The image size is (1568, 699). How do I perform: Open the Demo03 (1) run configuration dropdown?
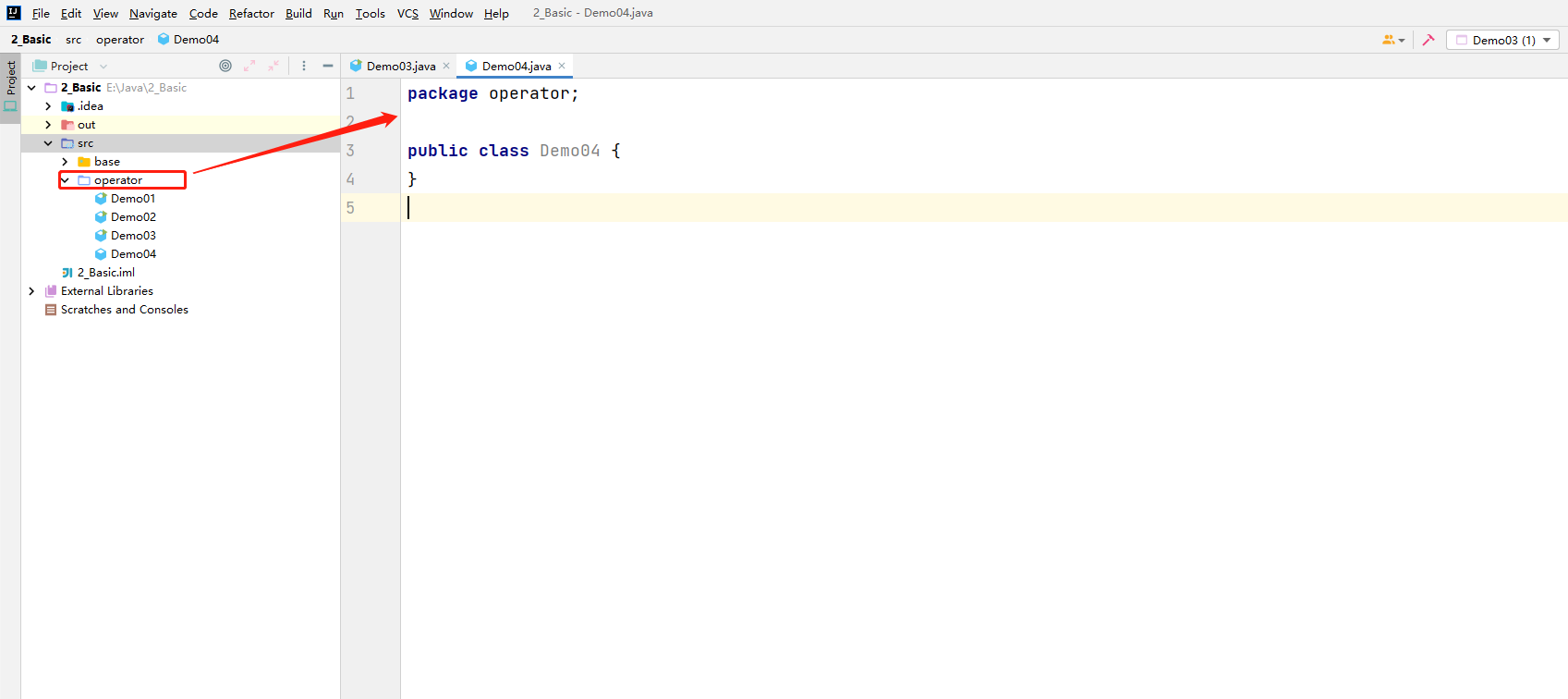1502,40
